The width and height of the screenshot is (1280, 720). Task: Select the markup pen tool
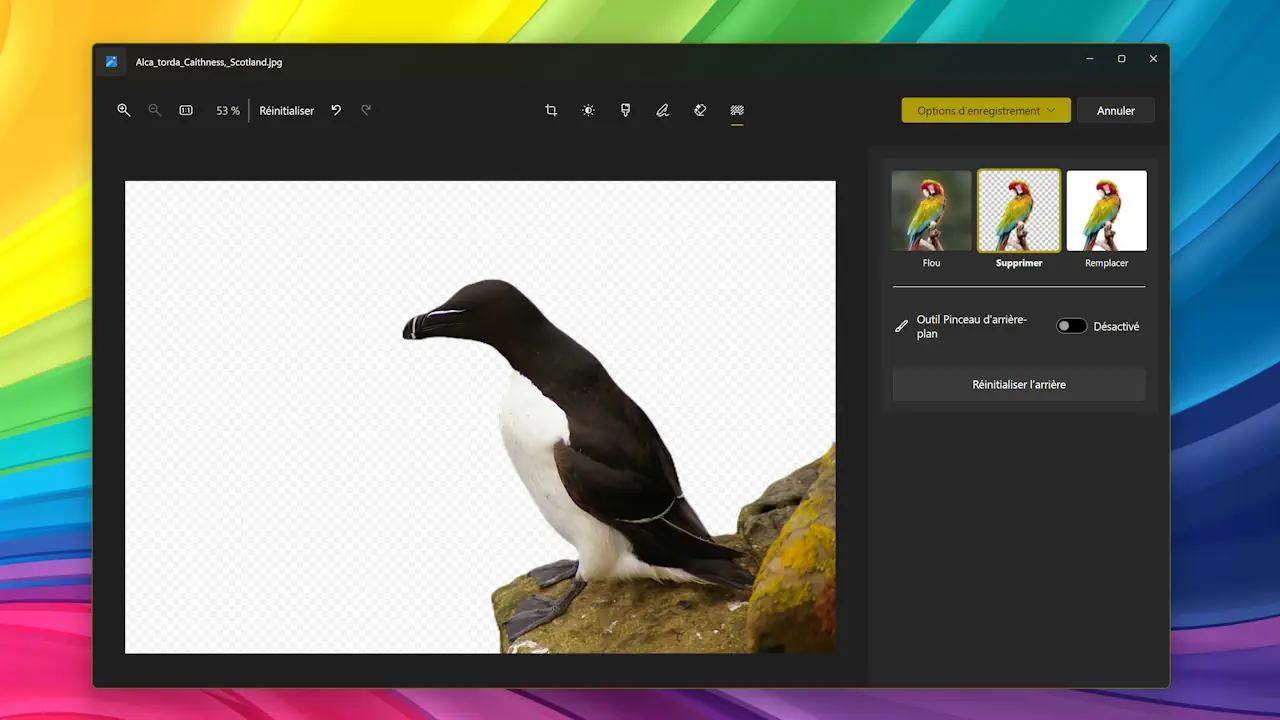pos(662,110)
